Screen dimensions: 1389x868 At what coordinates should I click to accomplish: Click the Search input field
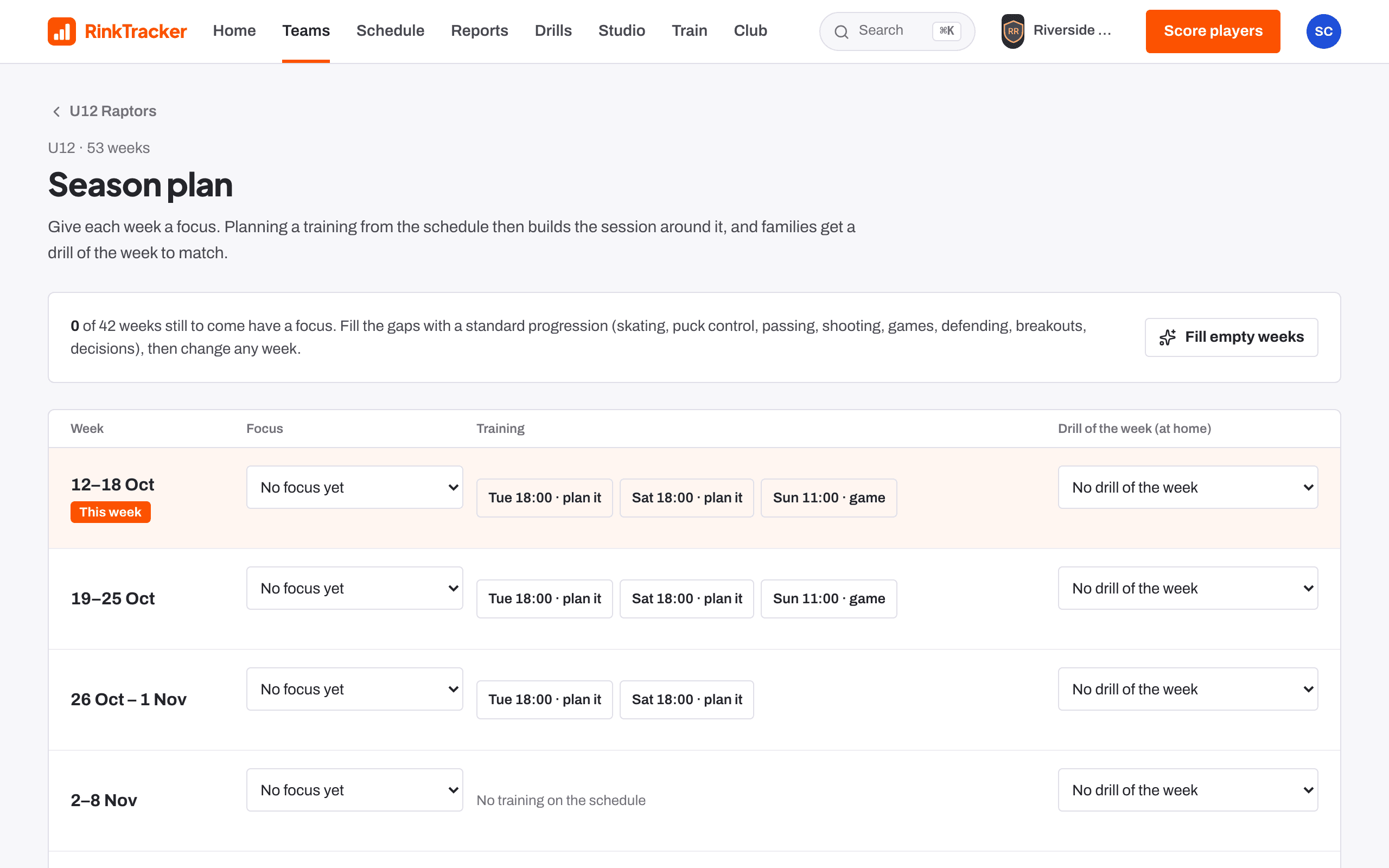(x=896, y=31)
